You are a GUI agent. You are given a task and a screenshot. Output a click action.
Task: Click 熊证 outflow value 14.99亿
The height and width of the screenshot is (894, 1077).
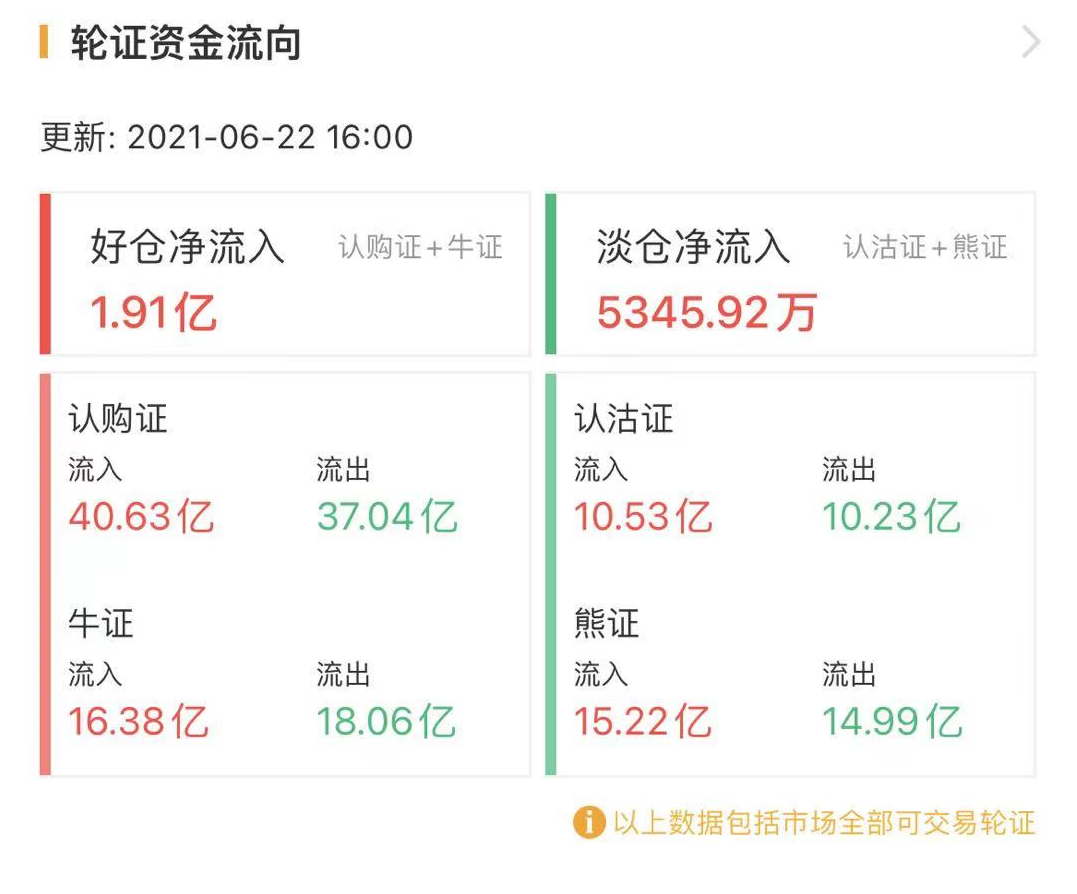(x=892, y=721)
